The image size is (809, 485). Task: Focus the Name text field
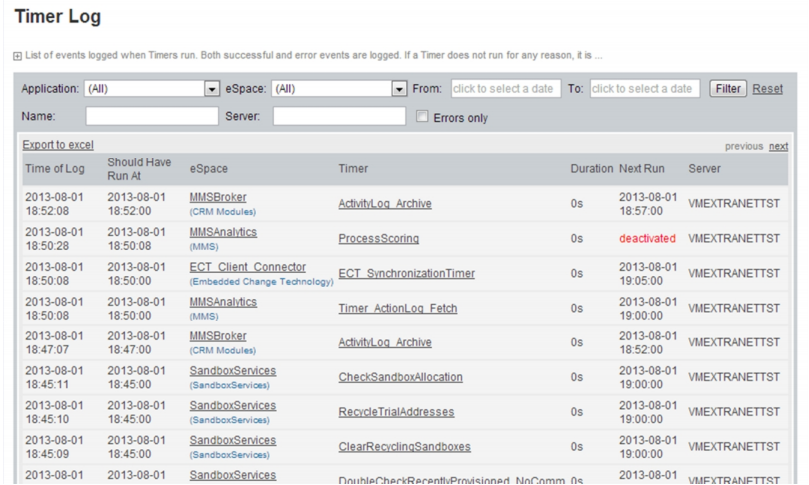click(x=151, y=117)
